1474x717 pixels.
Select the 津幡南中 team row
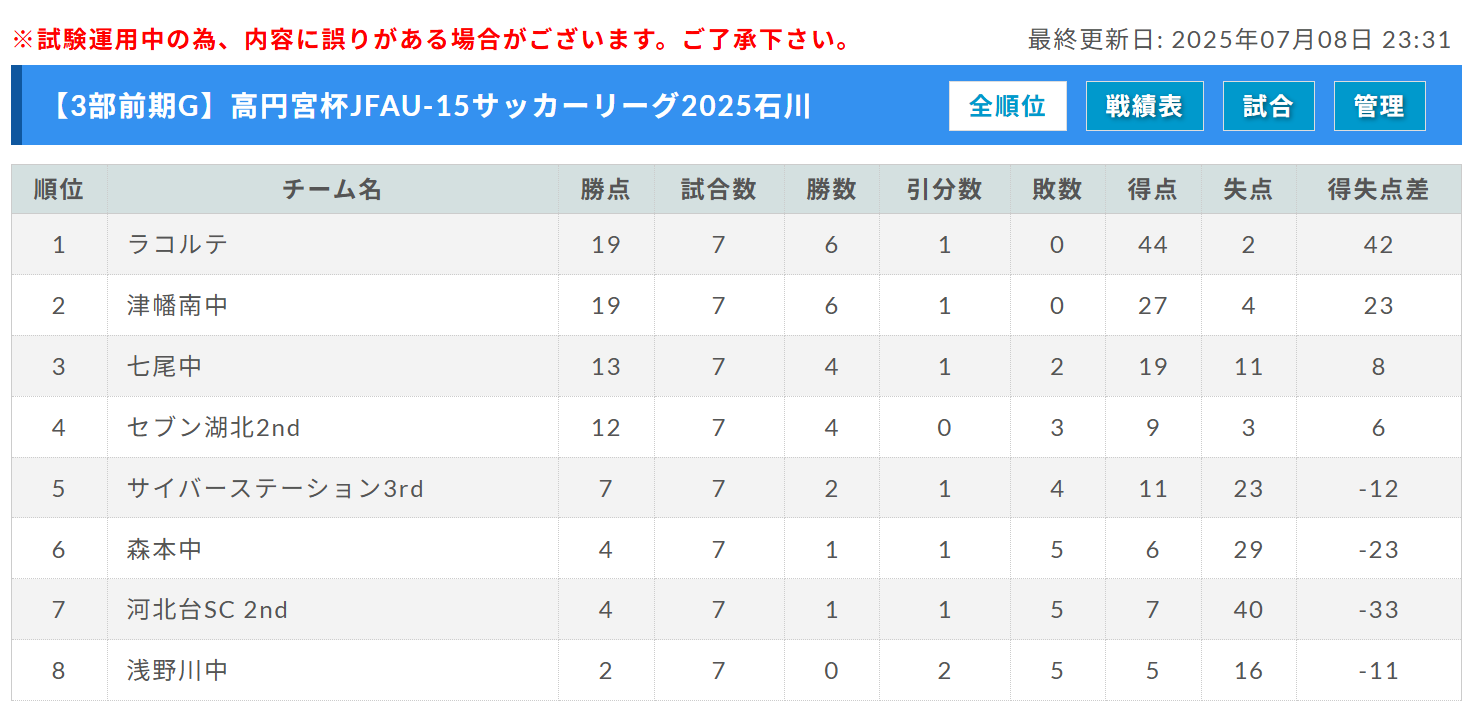[x=736, y=305]
